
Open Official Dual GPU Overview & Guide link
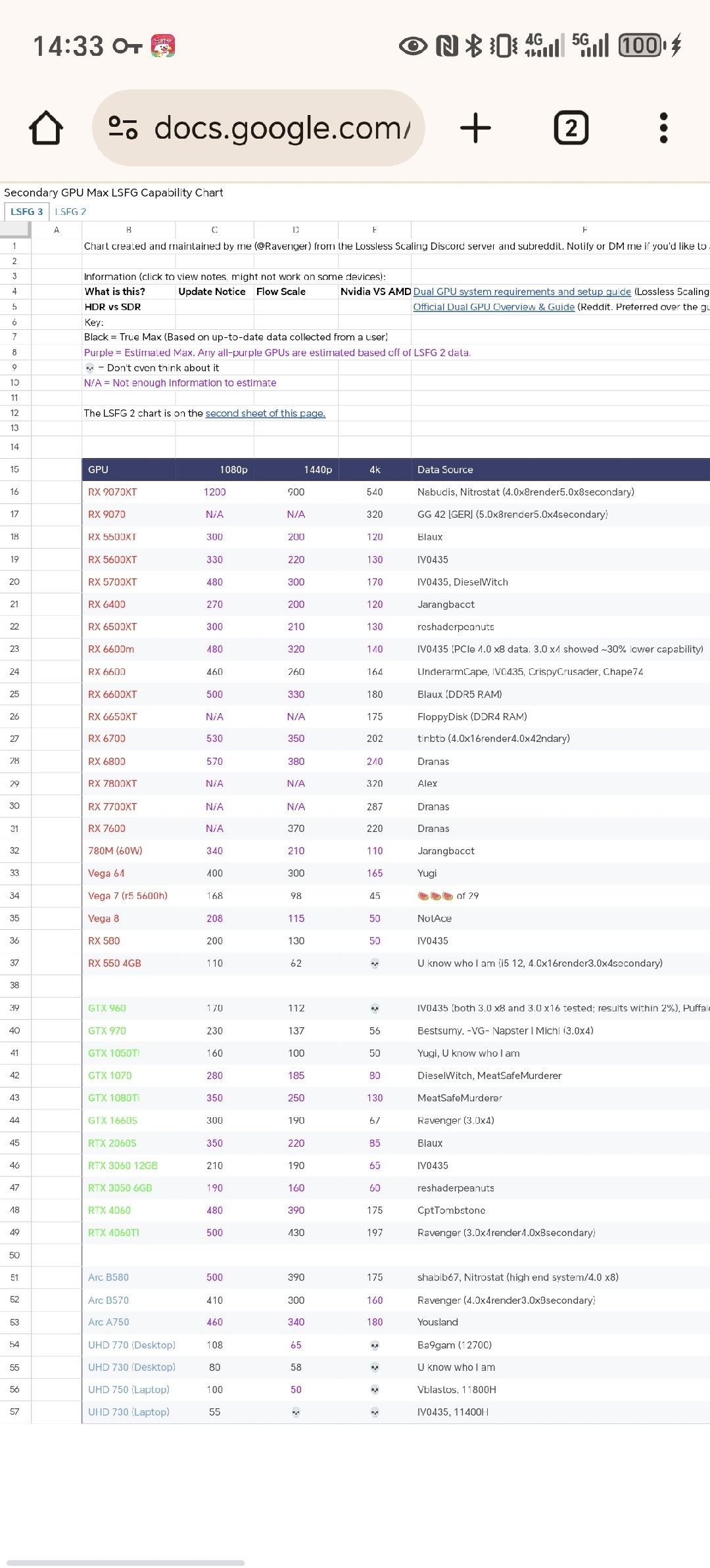494,307
